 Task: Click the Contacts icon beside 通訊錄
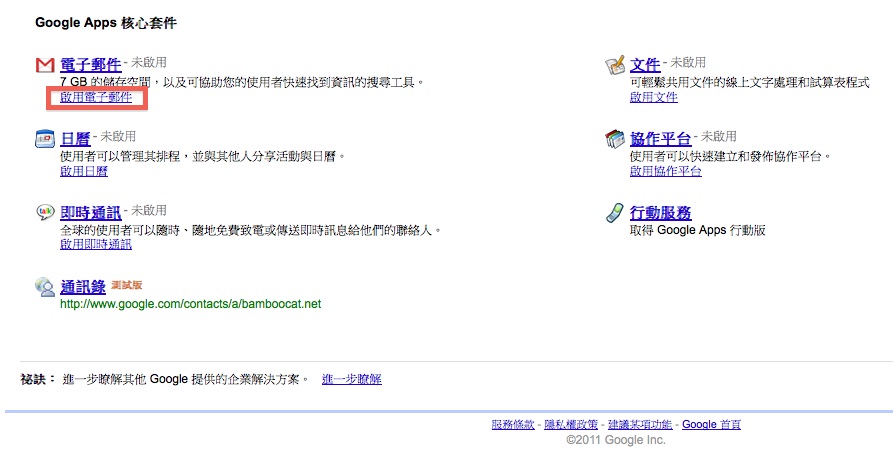pyautogui.click(x=45, y=287)
